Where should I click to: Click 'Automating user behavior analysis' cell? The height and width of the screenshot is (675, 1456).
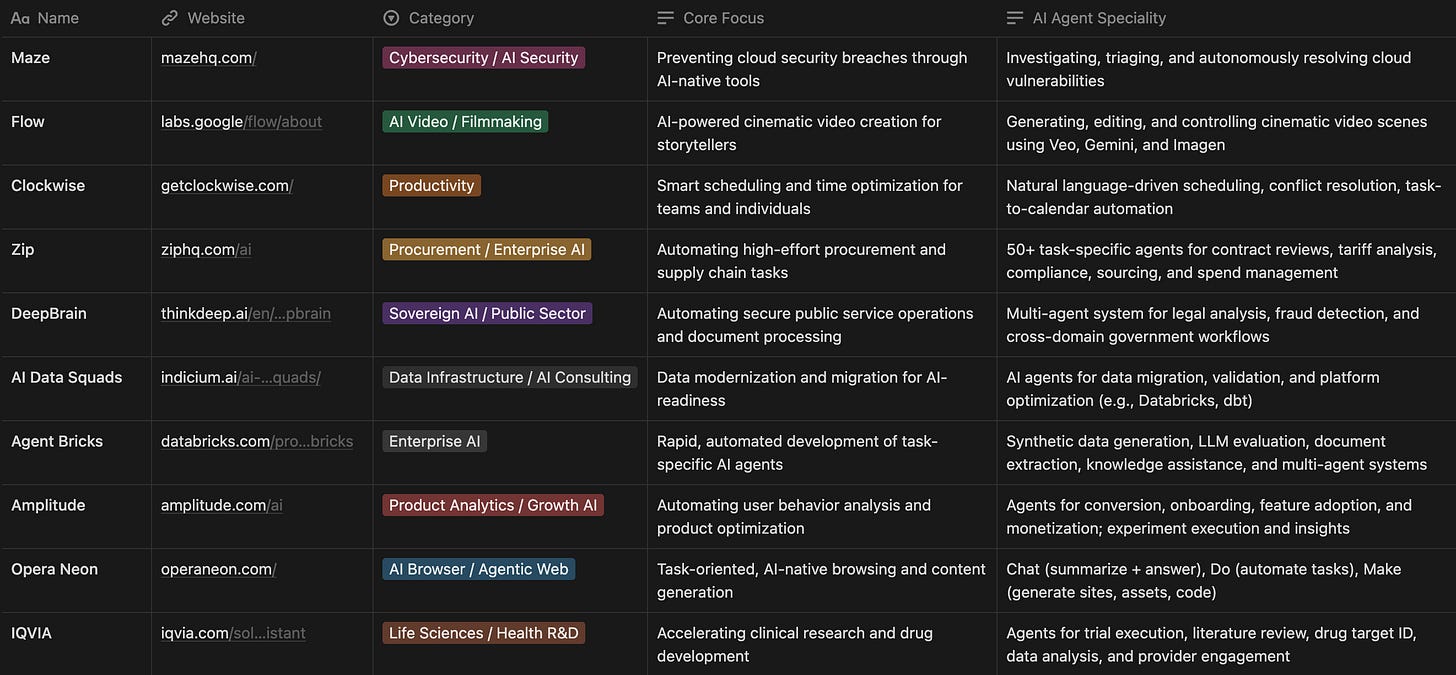822,517
